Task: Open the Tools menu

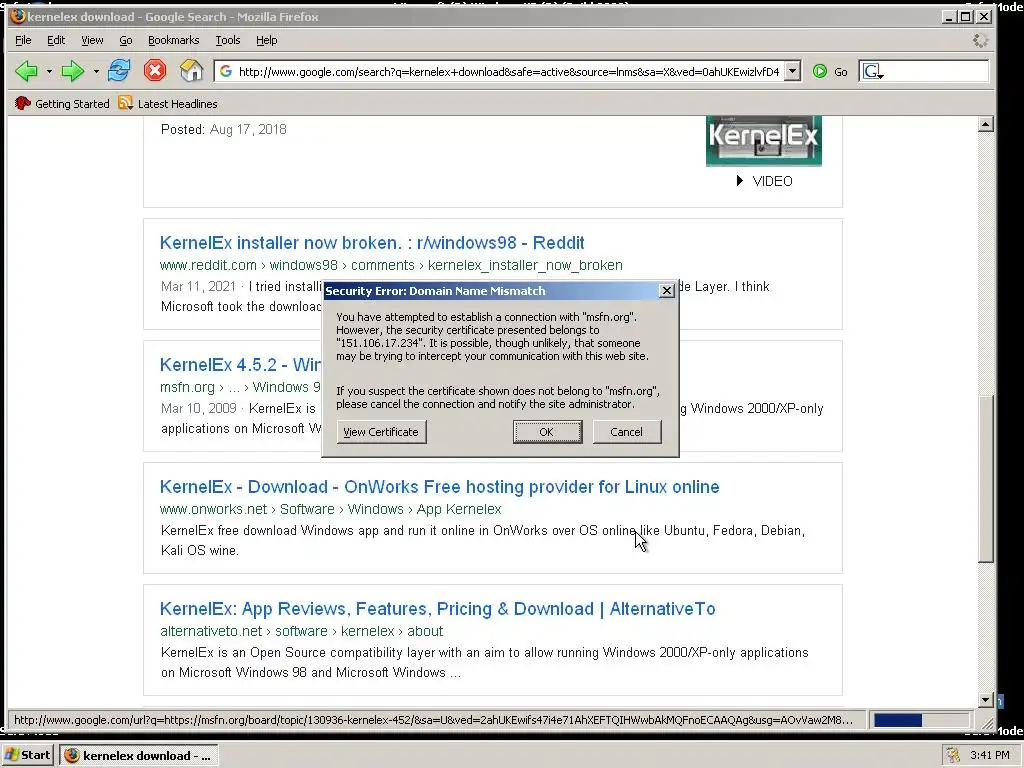Action: pyautogui.click(x=228, y=40)
